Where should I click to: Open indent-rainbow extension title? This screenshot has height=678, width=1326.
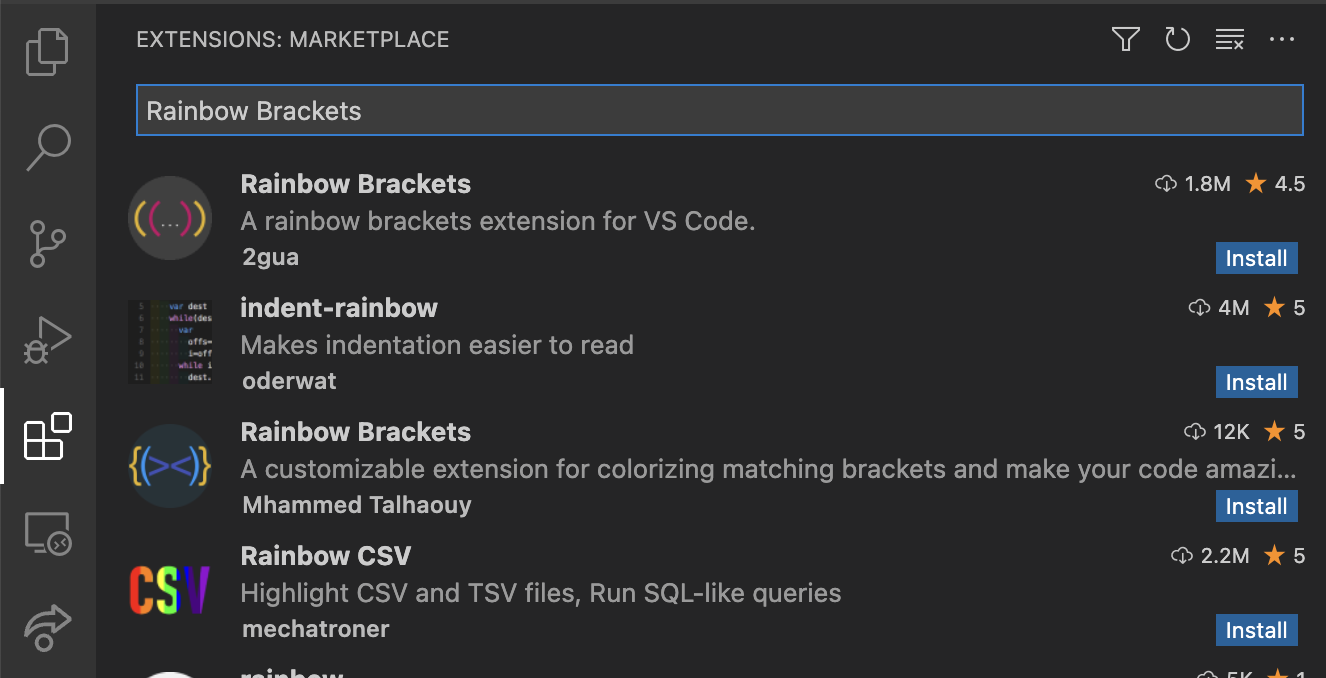click(x=339, y=308)
